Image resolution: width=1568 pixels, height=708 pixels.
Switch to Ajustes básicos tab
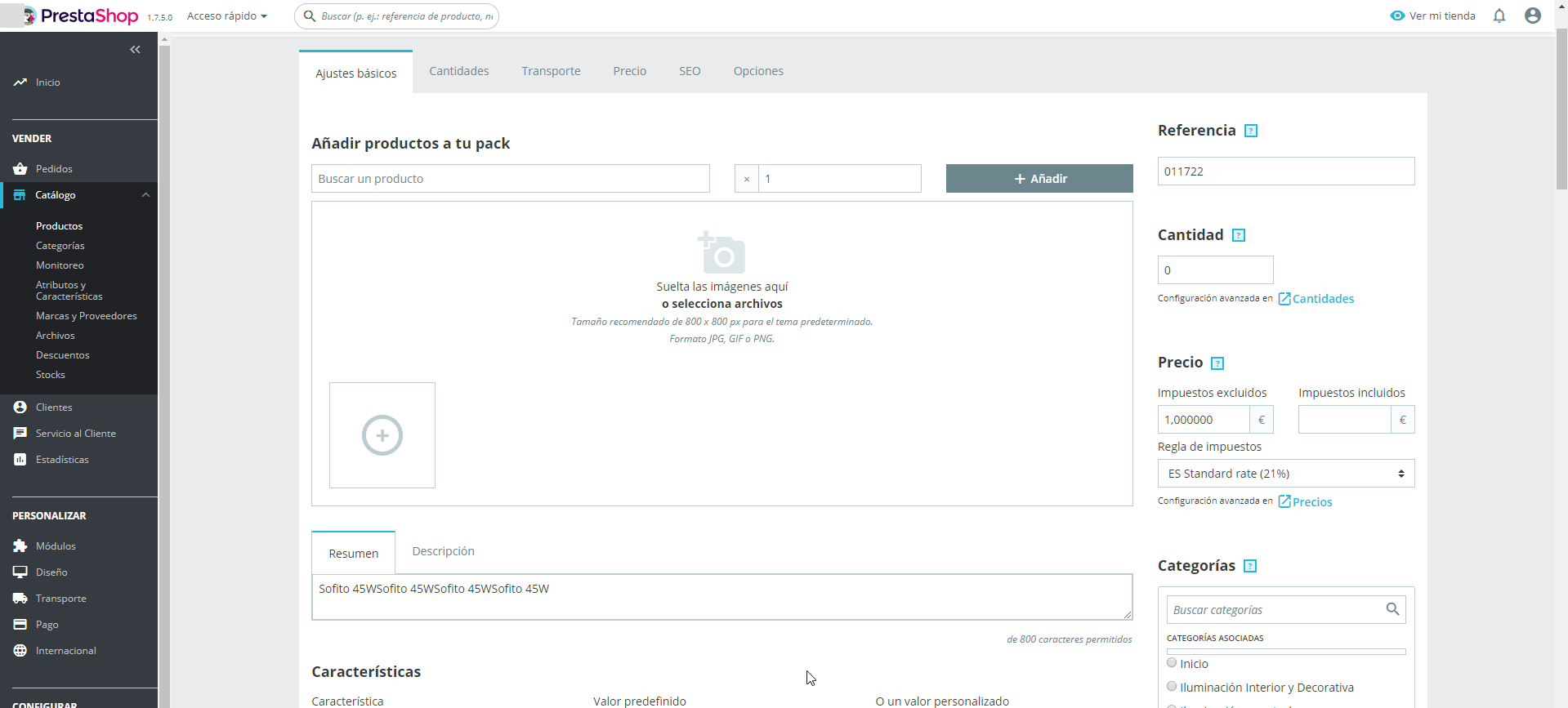point(356,73)
